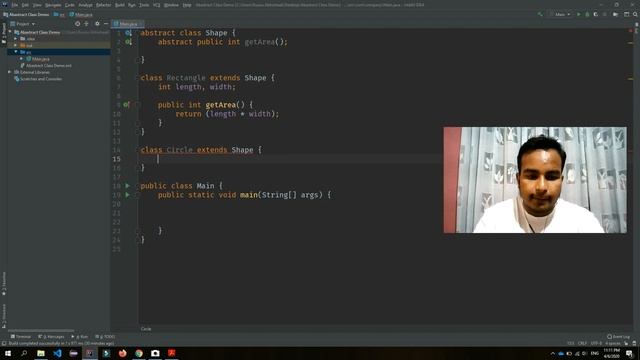The image size is (640, 360).
Task: Expand the out folder node
Action: pyautogui.click(x=16, y=45)
